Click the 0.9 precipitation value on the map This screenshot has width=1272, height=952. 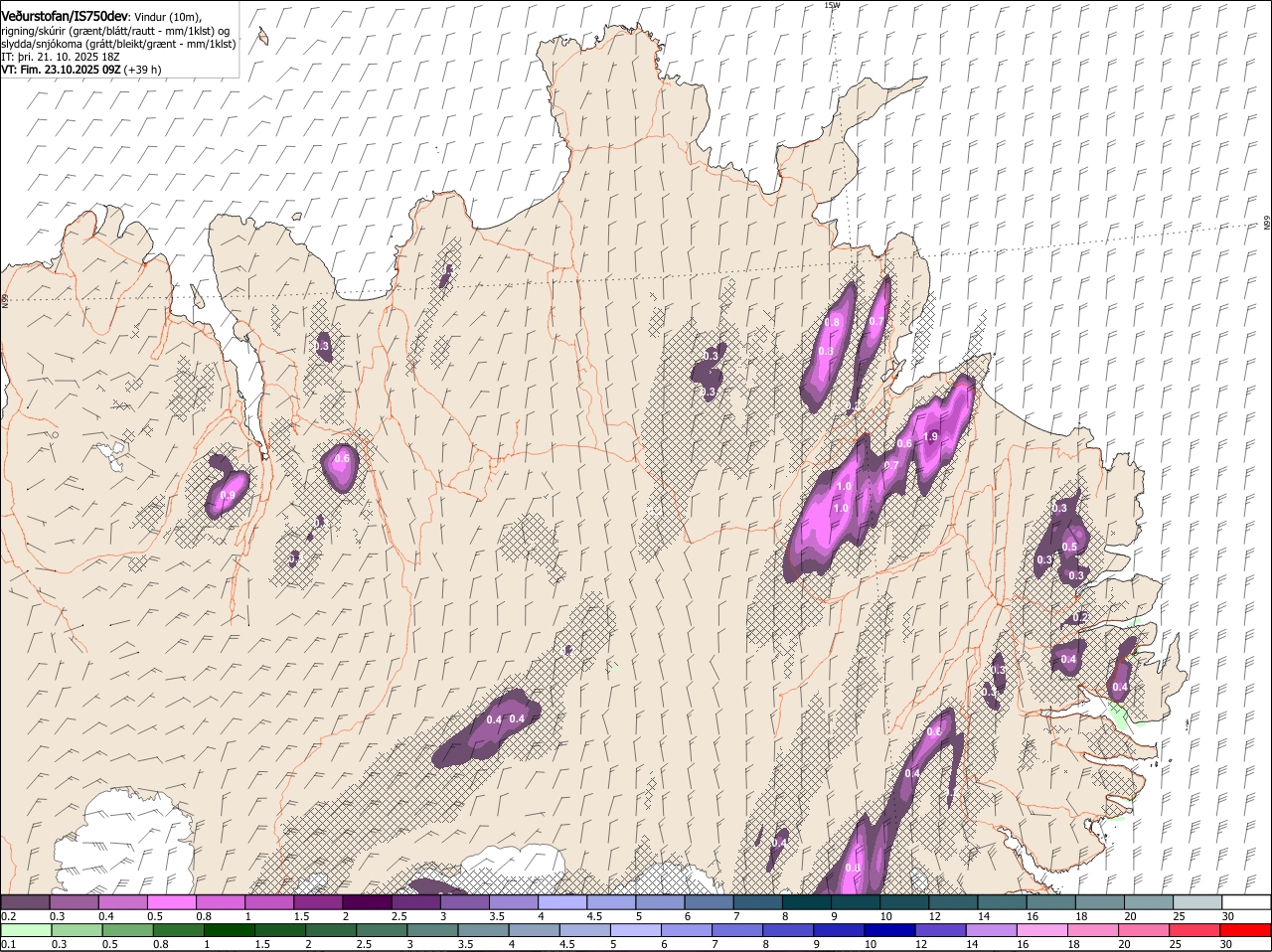[228, 495]
